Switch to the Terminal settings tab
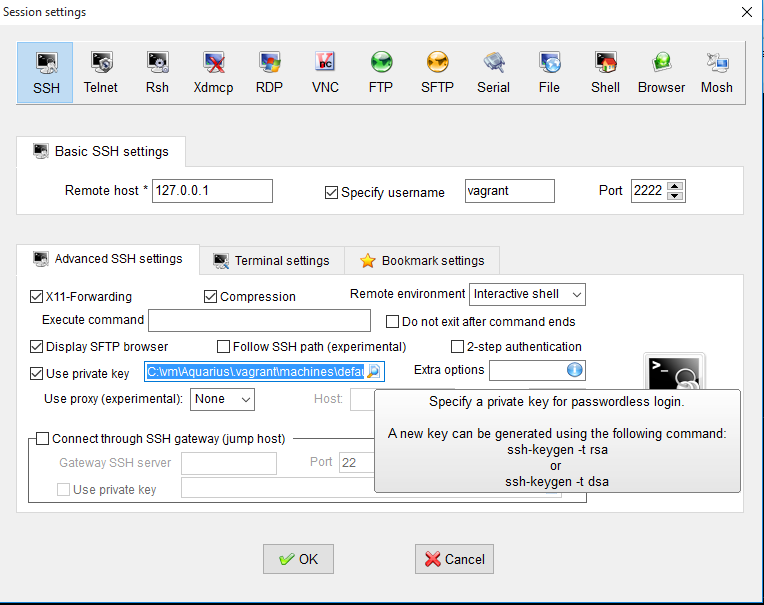This screenshot has width=764, height=605. pos(271,261)
